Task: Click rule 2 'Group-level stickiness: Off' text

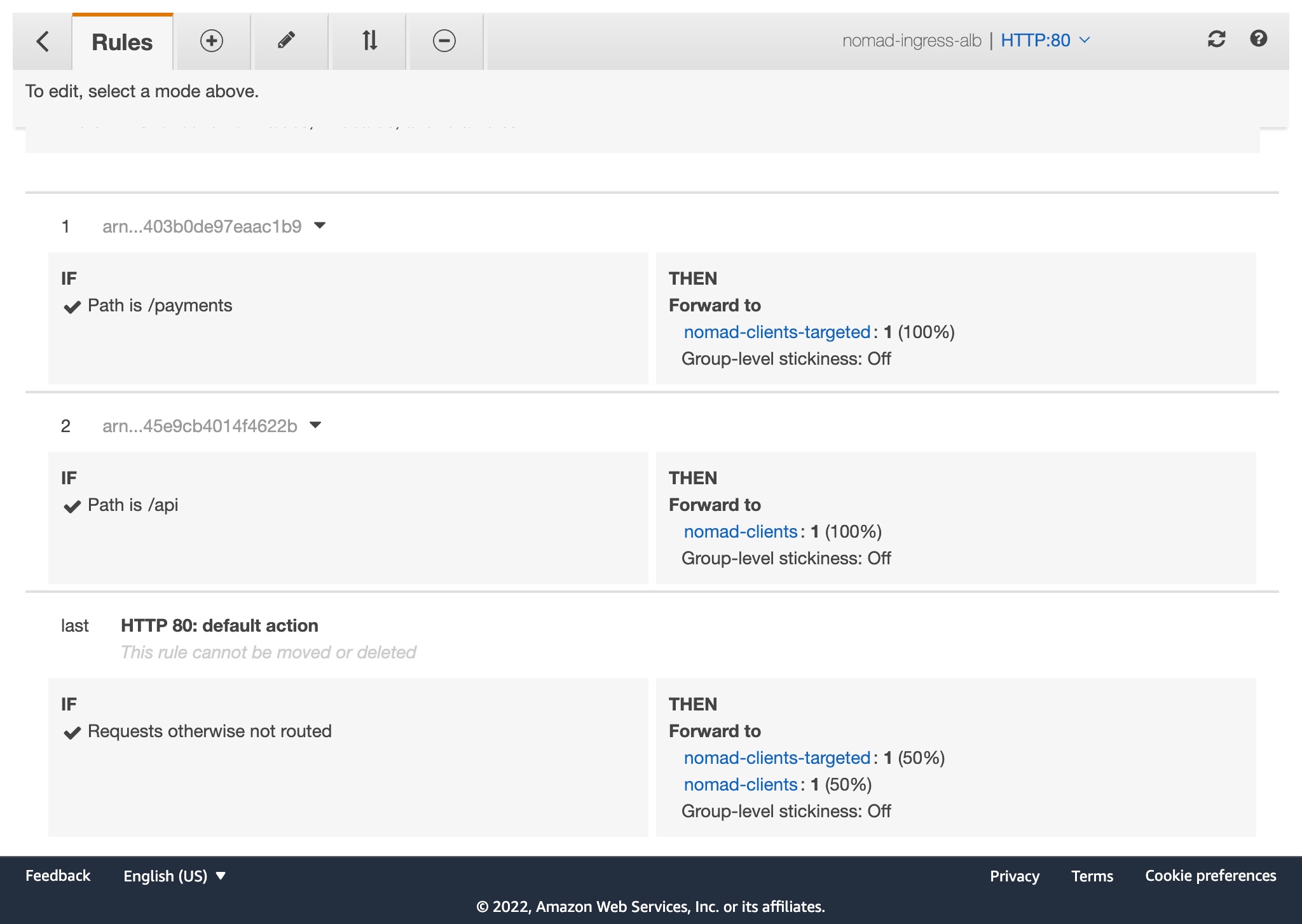Action: tap(786, 558)
